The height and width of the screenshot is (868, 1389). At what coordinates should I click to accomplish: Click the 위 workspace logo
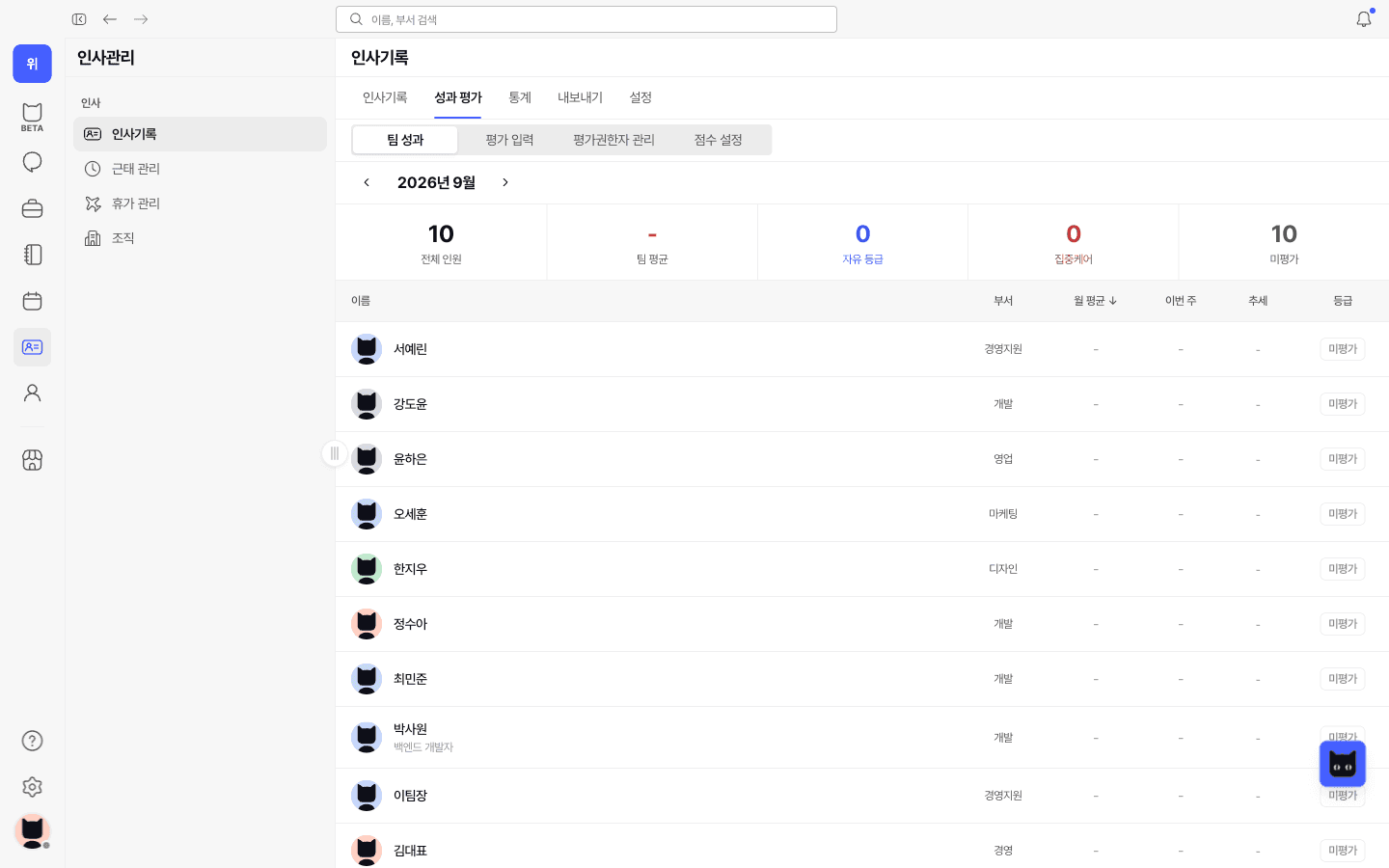32,64
